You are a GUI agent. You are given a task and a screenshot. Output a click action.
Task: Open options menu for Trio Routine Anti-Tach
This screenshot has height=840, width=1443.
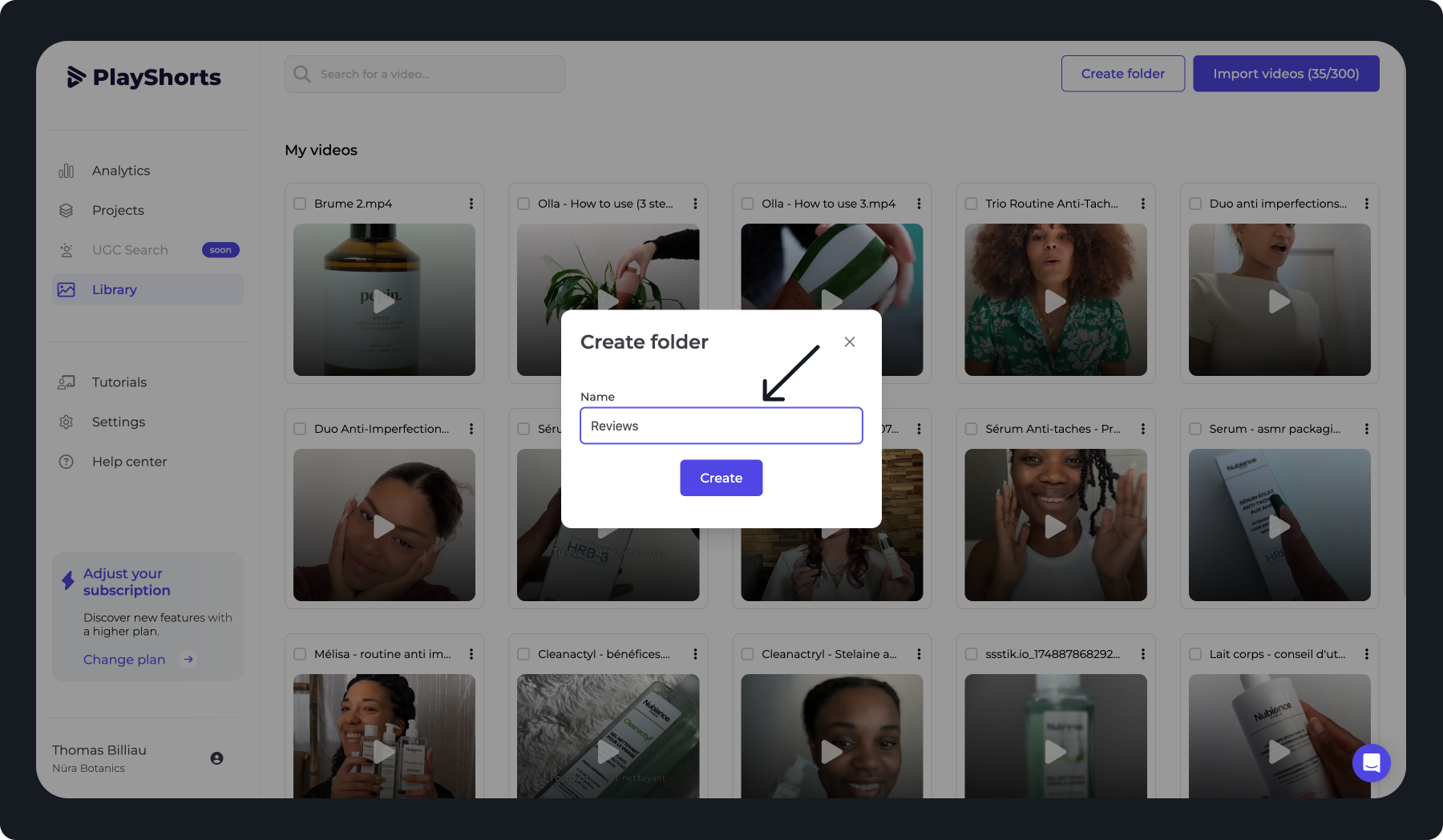pos(1143,204)
